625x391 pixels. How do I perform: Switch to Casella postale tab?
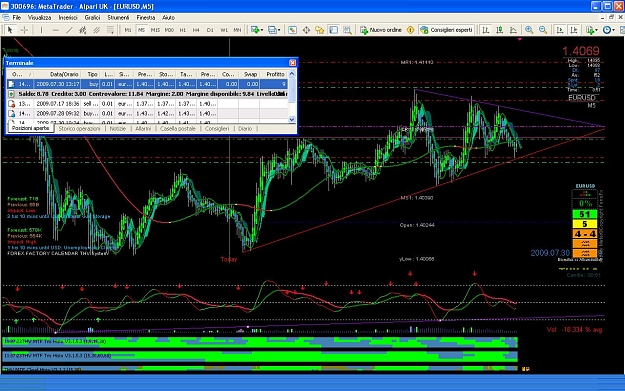click(178, 129)
